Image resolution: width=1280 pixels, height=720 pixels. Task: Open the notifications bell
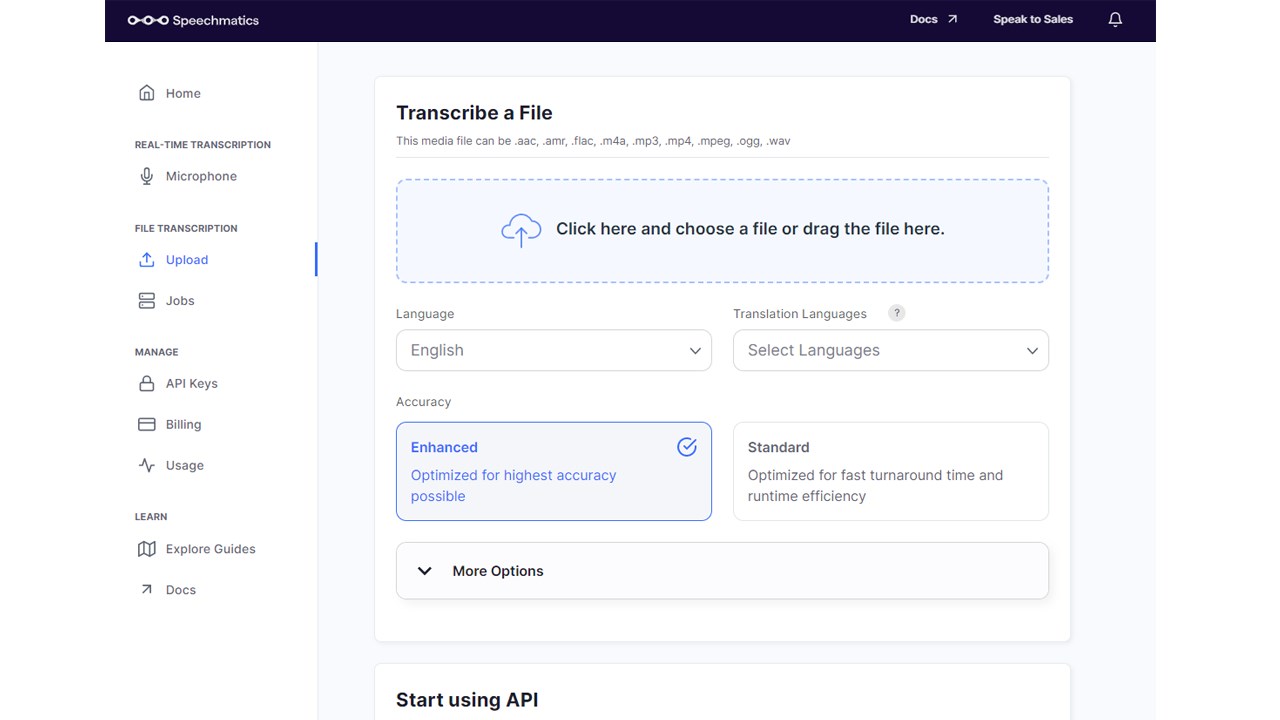(x=1115, y=20)
